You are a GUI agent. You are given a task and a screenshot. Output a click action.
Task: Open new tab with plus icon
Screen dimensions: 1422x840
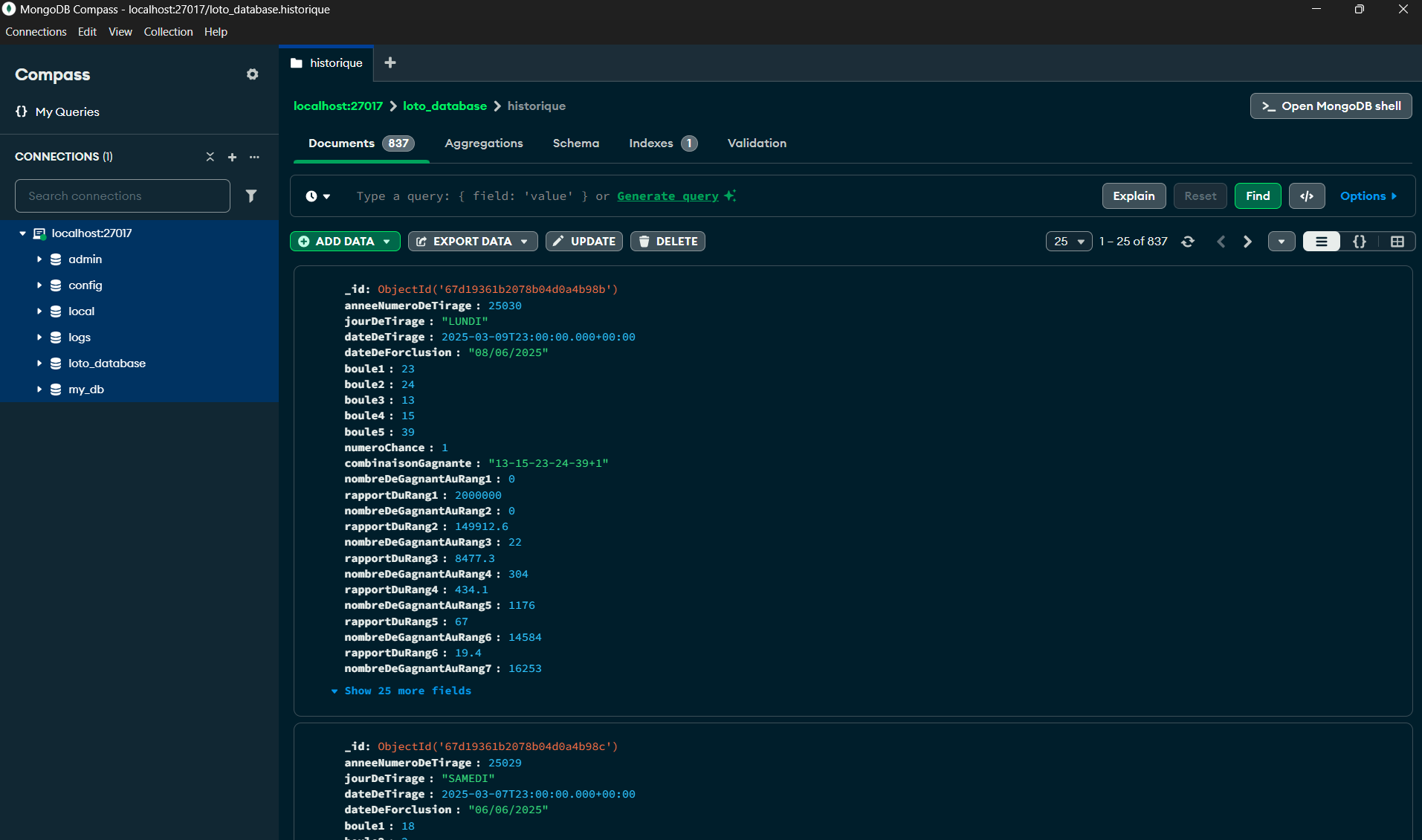[390, 62]
